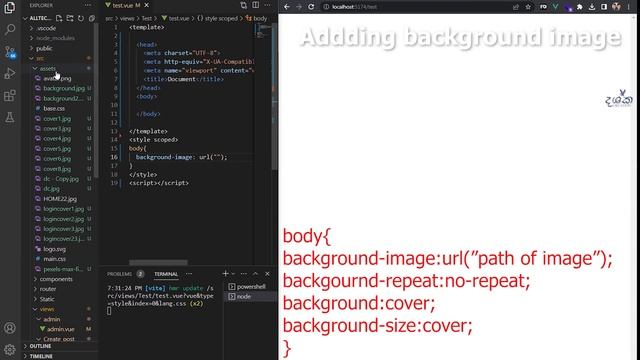Create a new terminal with plus

point(225,273)
